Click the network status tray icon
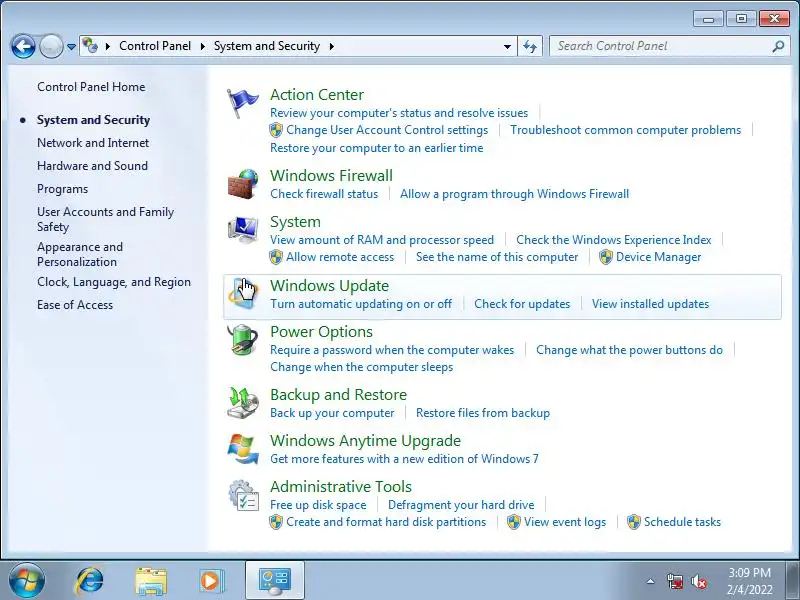800x600 pixels. coord(674,581)
